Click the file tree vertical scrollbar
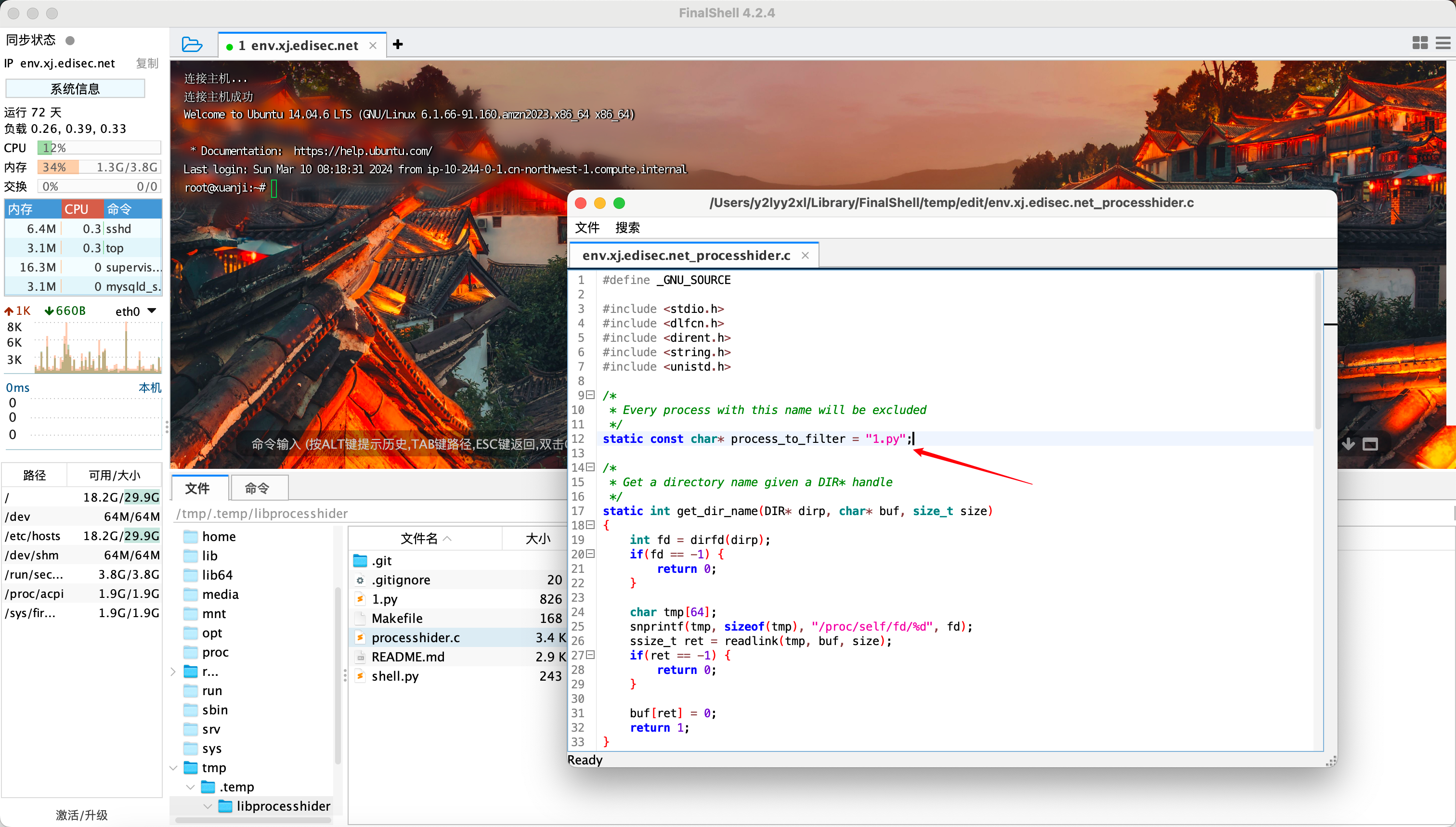 (x=338, y=676)
